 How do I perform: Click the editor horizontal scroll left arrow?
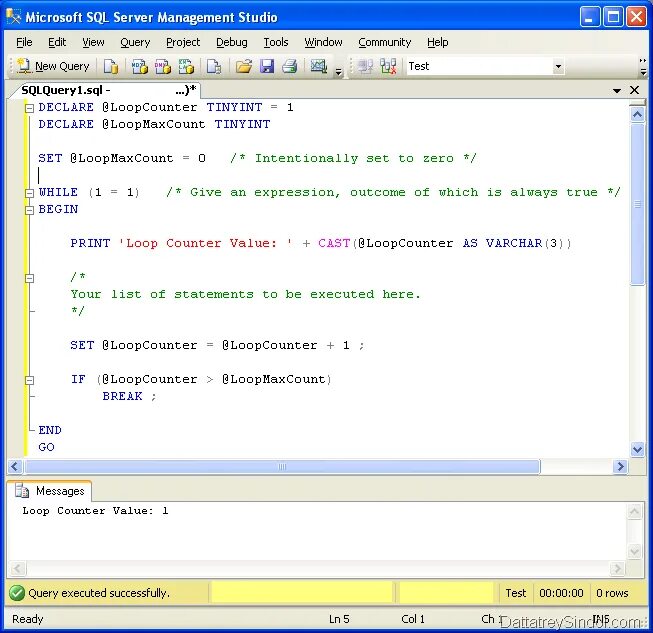[15, 466]
